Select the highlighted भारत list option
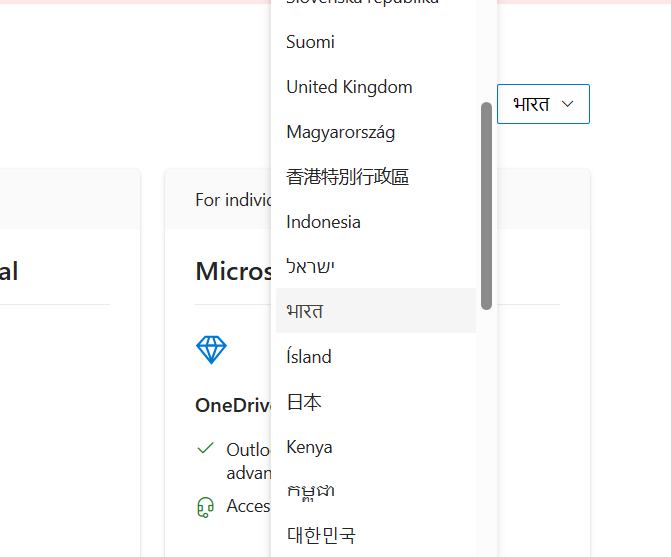This screenshot has height=557, width=671. click(x=376, y=311)
